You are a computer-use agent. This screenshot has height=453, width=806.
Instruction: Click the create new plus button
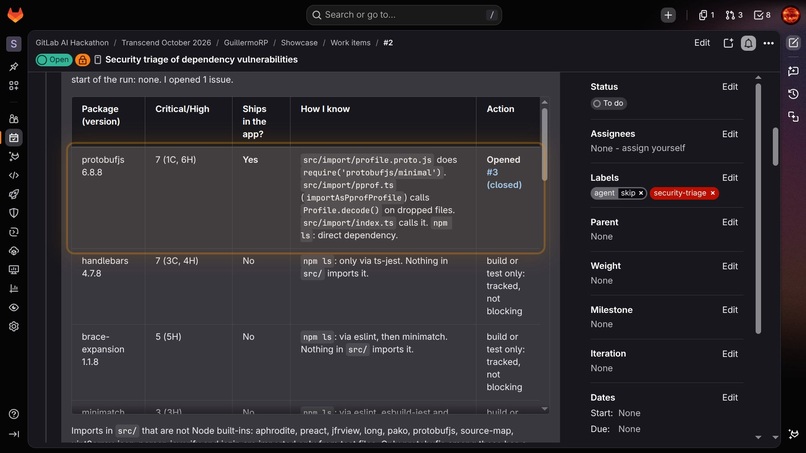(668, 15)
